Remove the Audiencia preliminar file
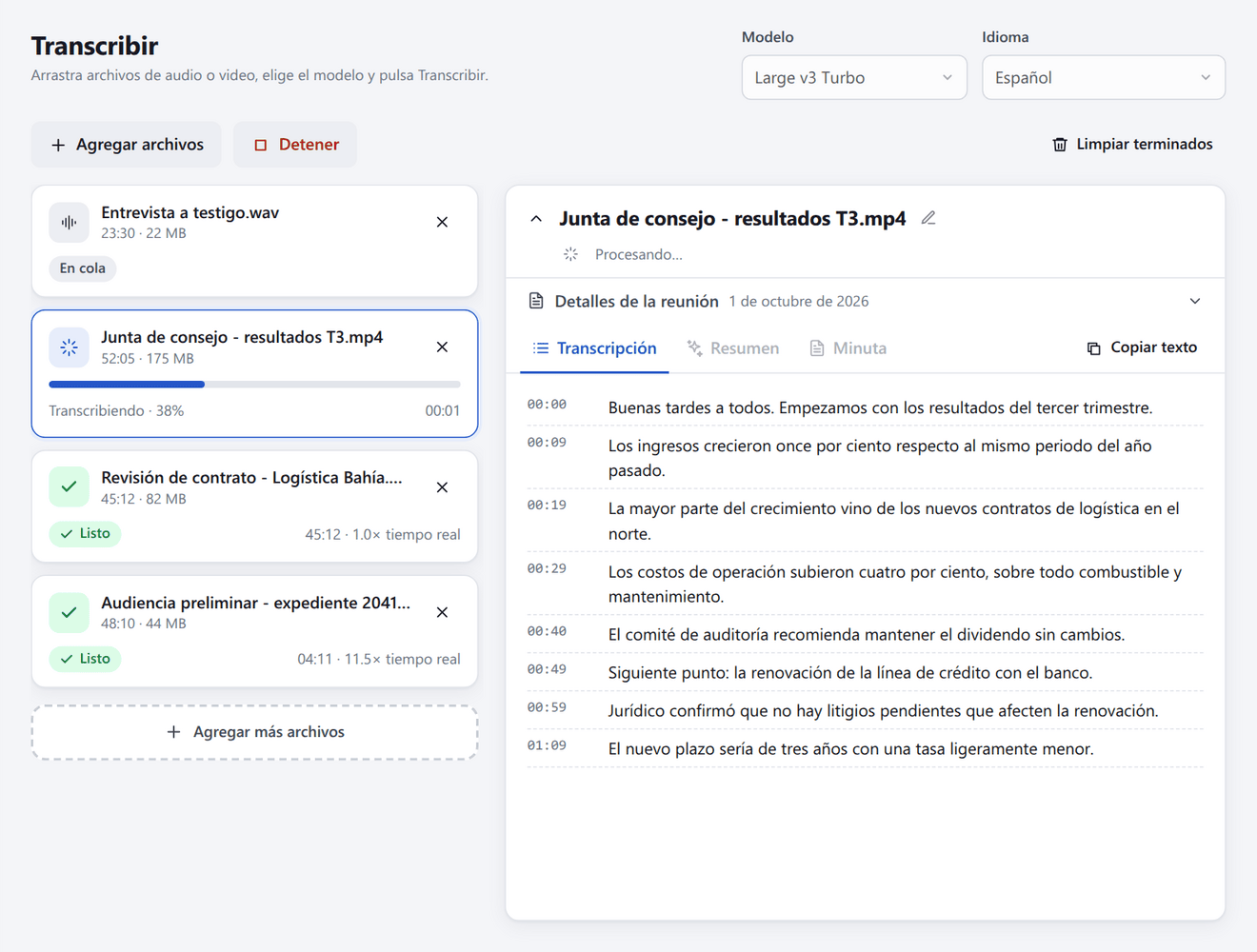 [442, 612]
